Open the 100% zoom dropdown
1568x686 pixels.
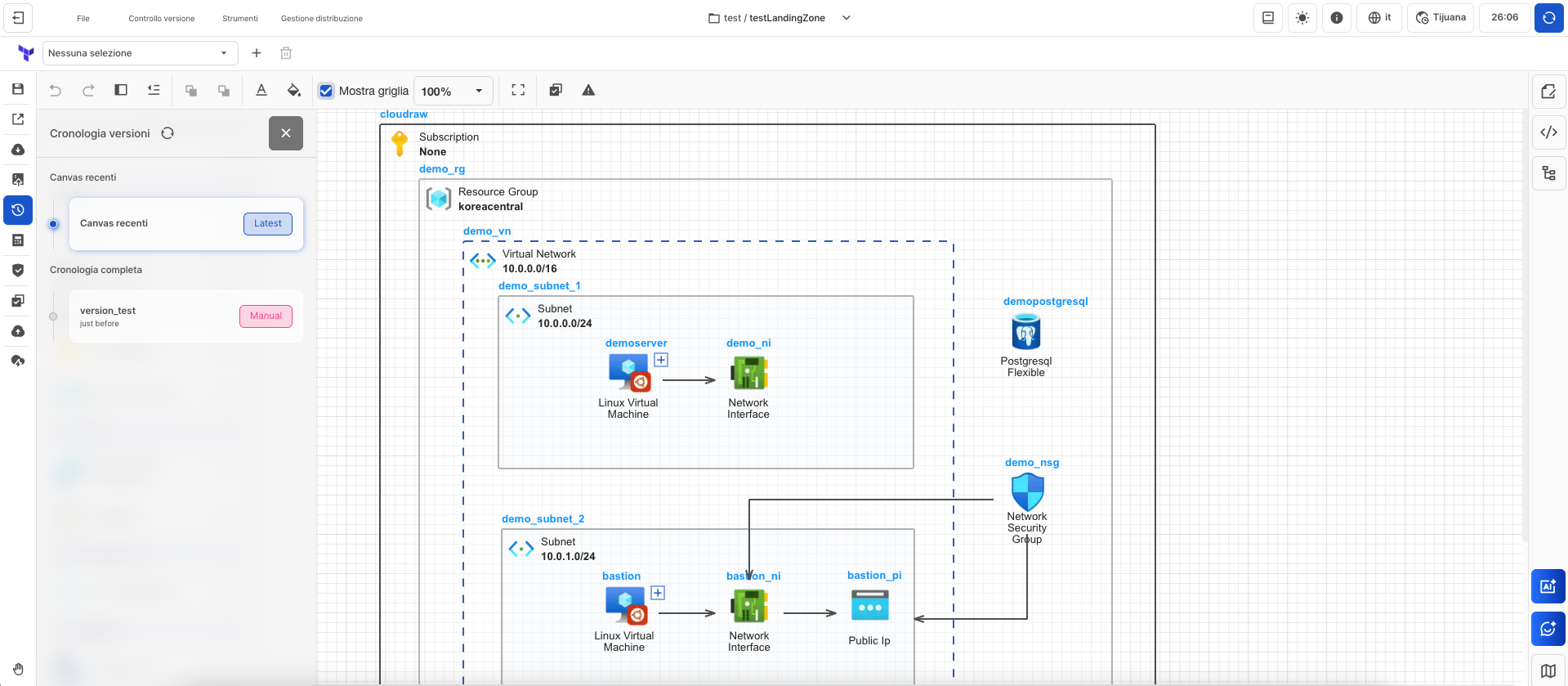click(x=453, y=91)
